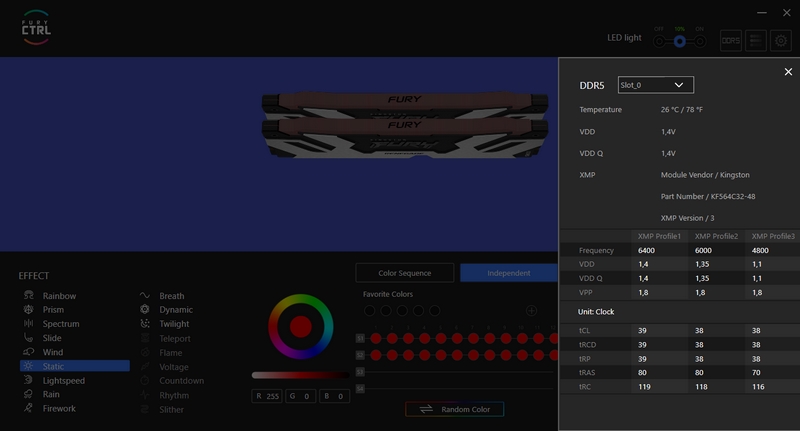Click the XMP Profile3 column header
Screen dimensions: 800x431
(773, 236)
